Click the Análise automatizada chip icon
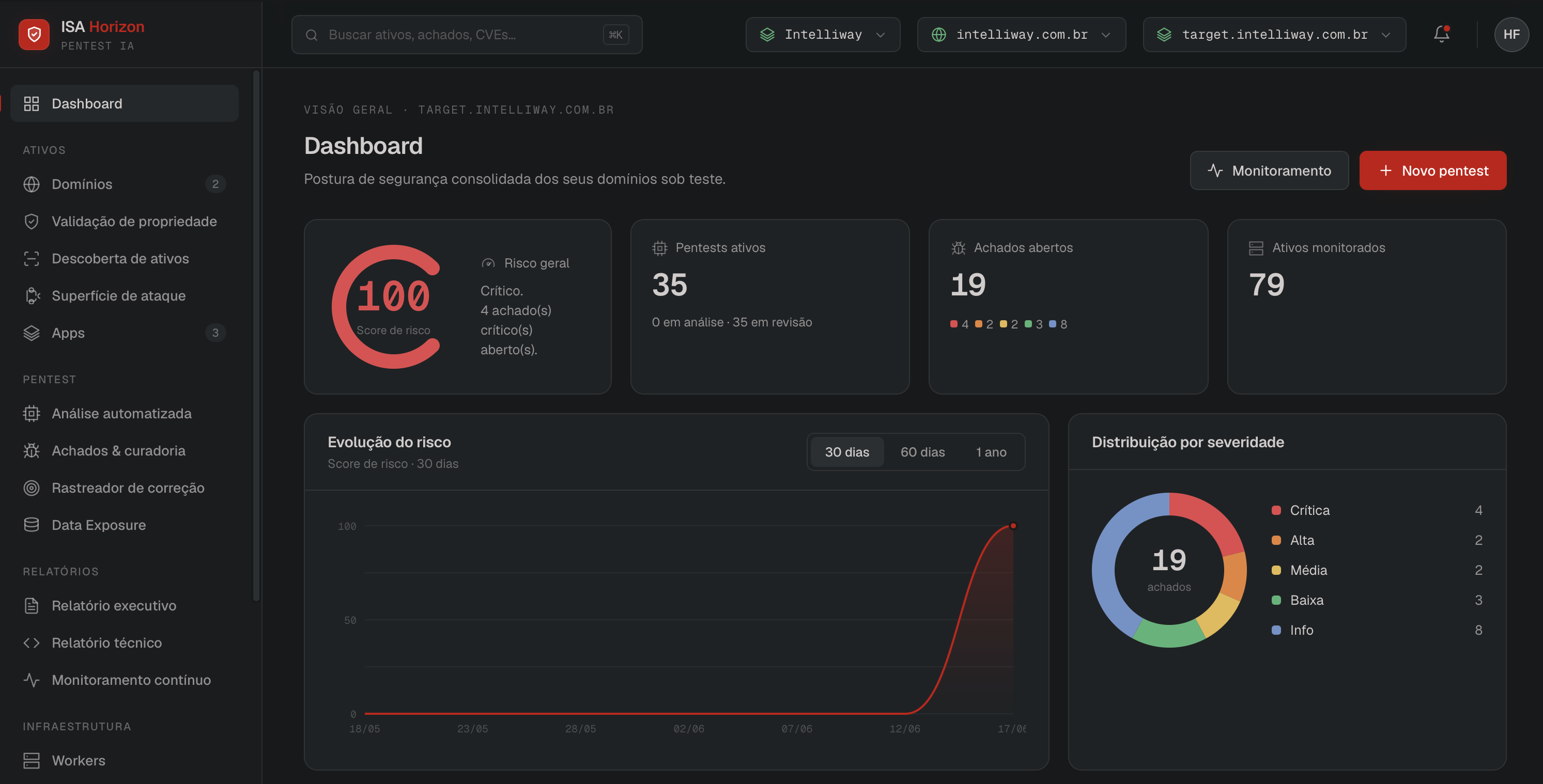The width and height of the screenshot is (1543, 784). click(31, 414)
